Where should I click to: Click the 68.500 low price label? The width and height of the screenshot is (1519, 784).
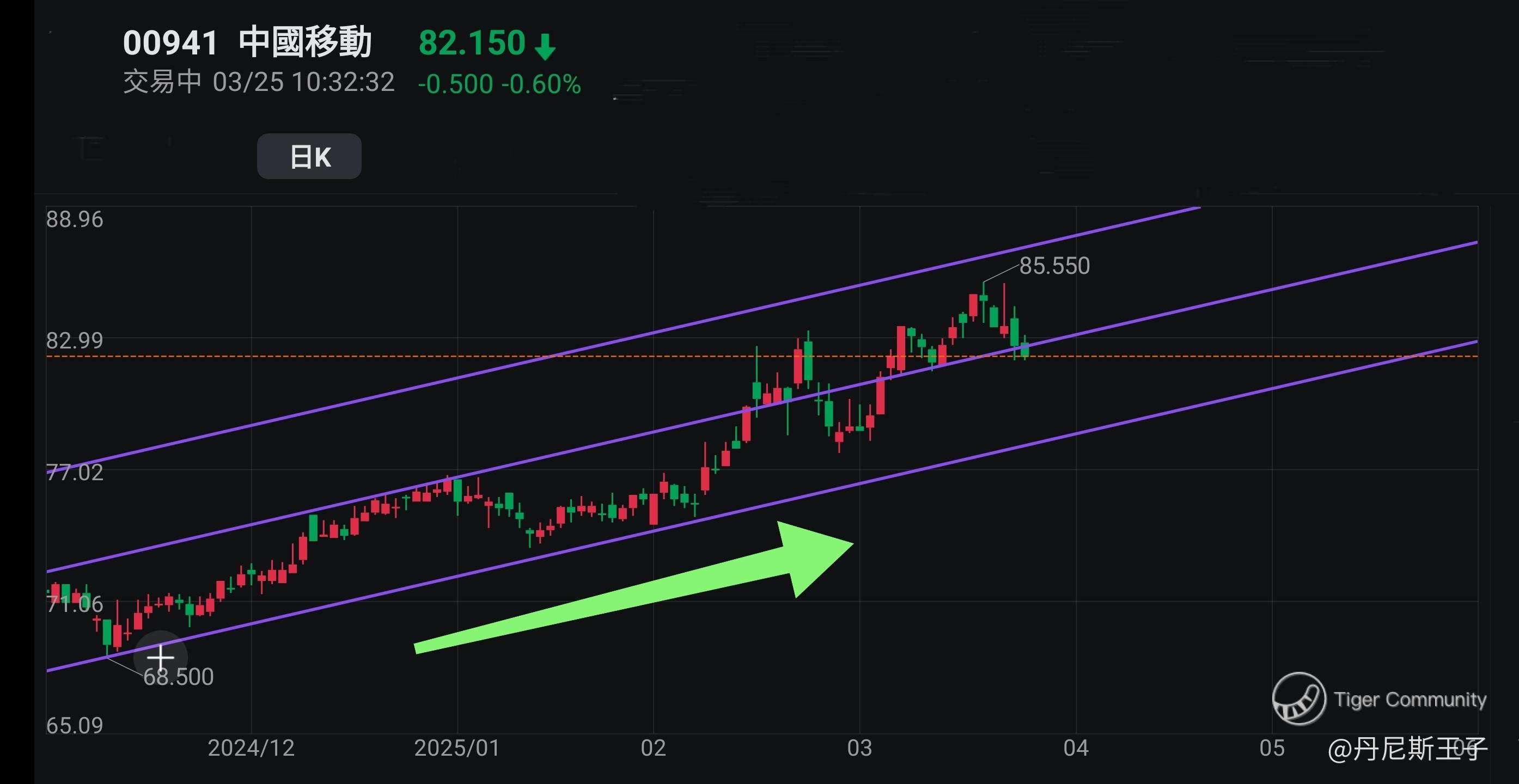pyautogui.click(x=178, y=677)
